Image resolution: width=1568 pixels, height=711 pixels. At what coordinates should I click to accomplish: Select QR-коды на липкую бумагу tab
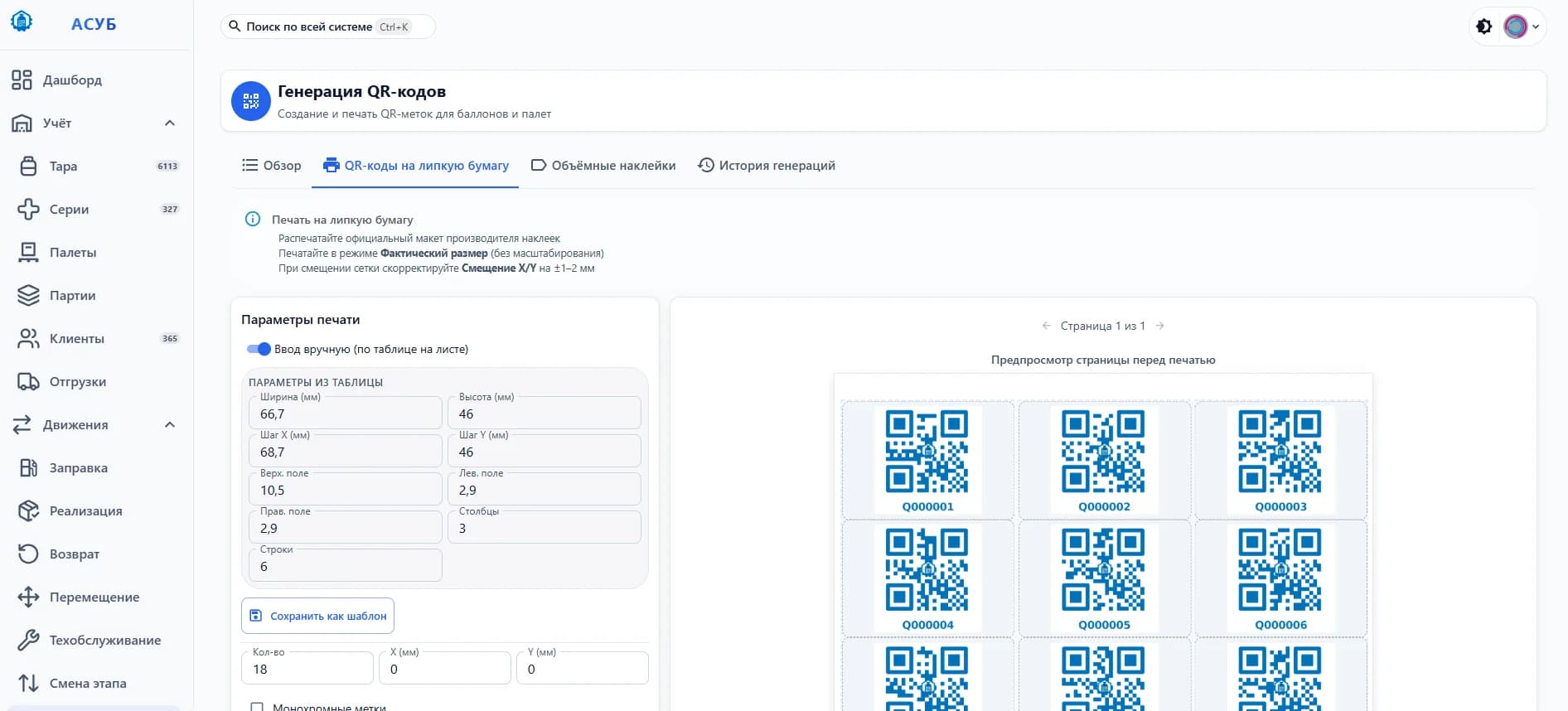(x=415, y=165)
